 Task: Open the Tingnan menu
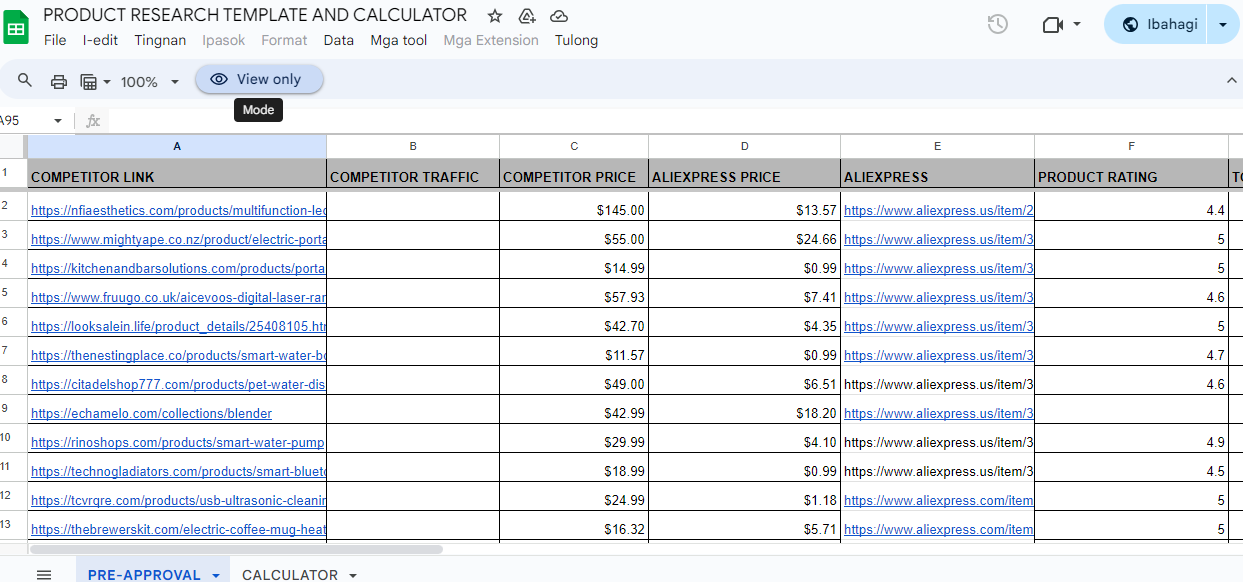[x=160, y=40]
